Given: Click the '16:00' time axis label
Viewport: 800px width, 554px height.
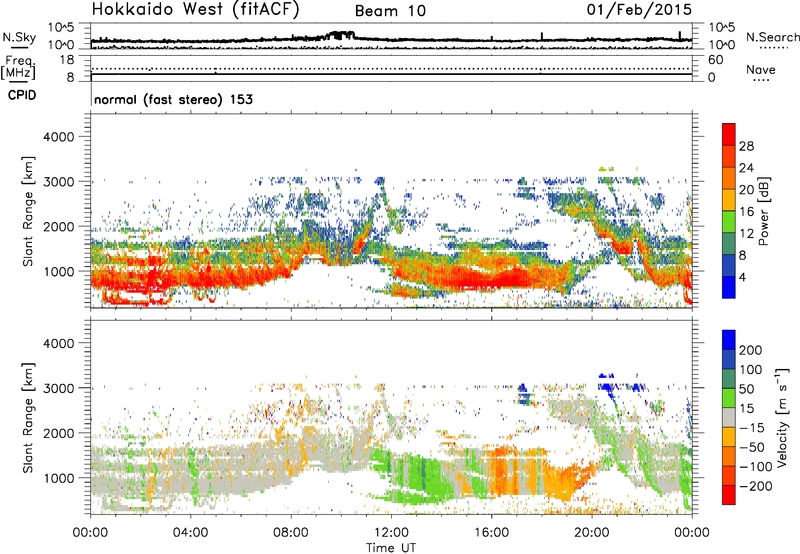Looking at the screenshot, I should point(491,533).
